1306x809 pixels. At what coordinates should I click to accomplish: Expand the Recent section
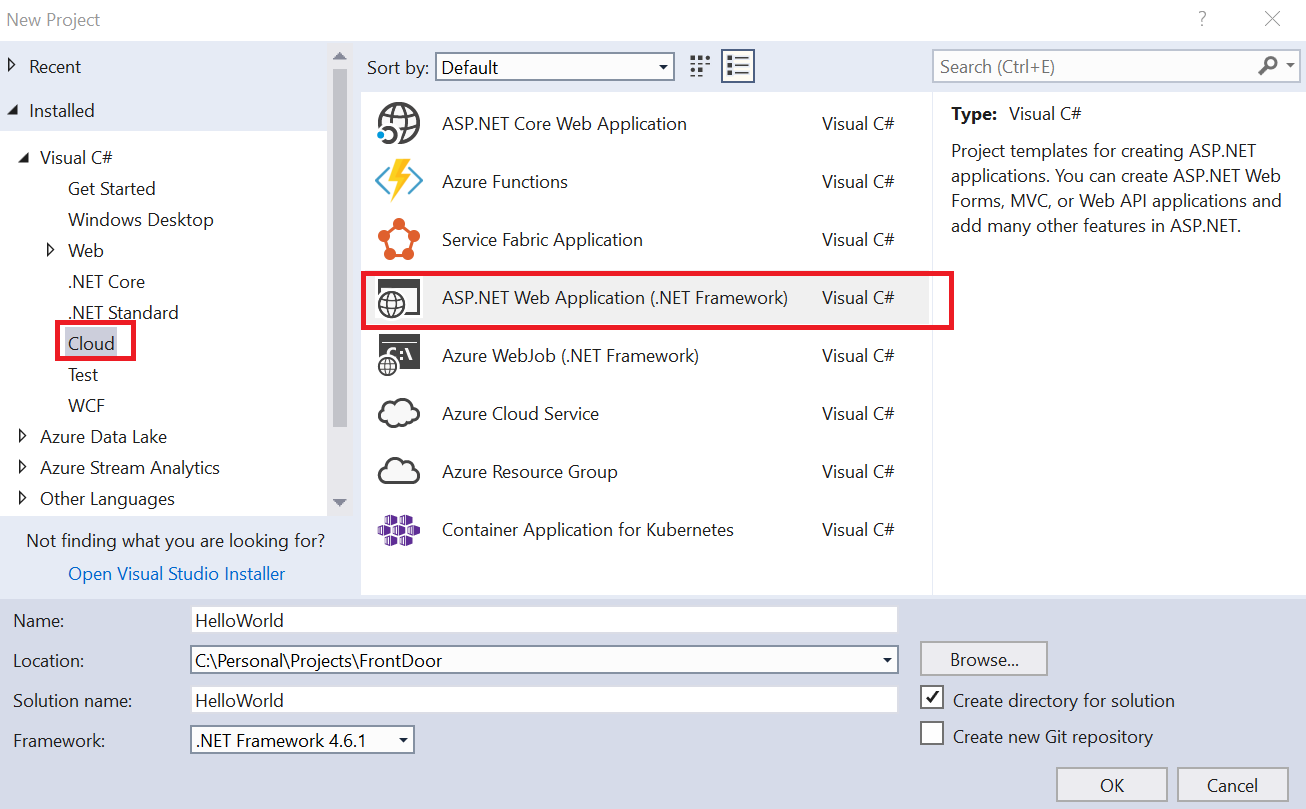coord(12,66)
